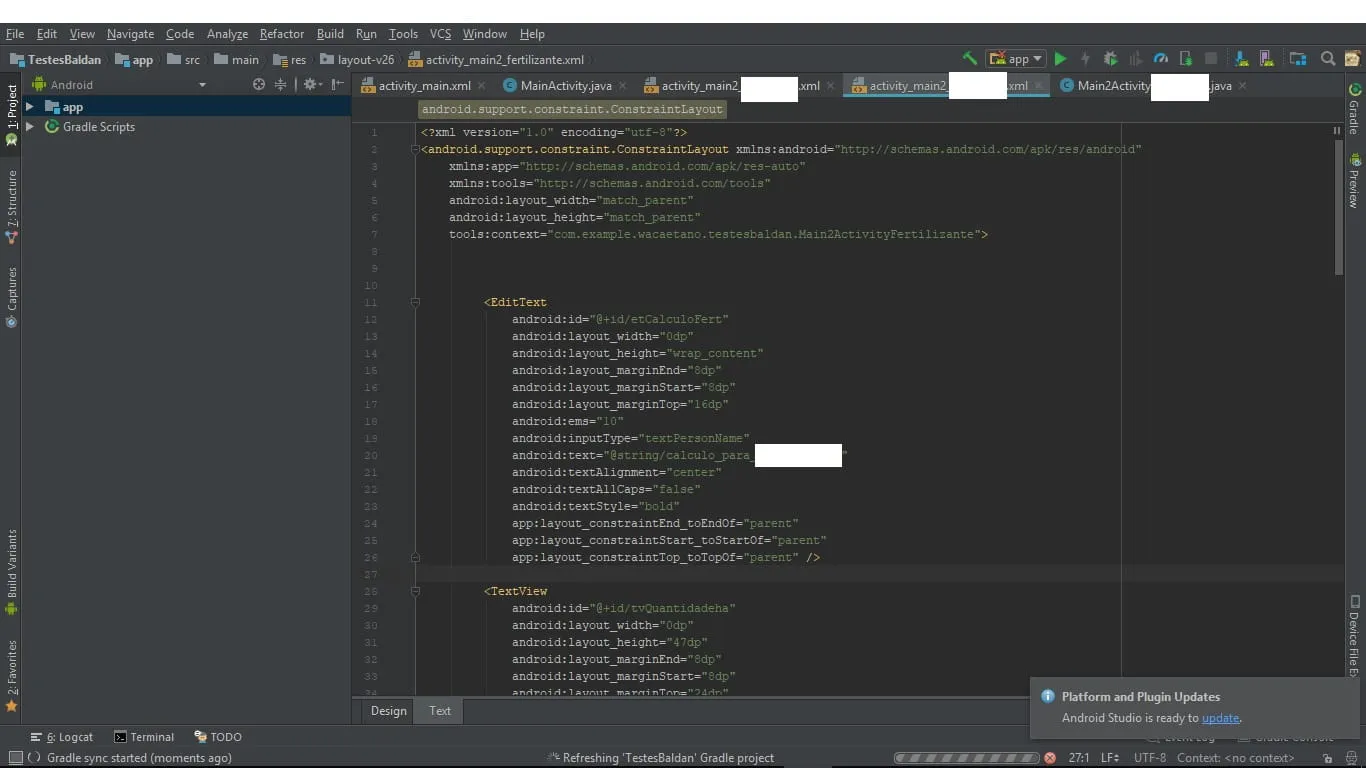Viewport: 1366px width, 768px height.
Task: Click the Search Everywhere magnifier icon
Action: tap(1328, 59)
